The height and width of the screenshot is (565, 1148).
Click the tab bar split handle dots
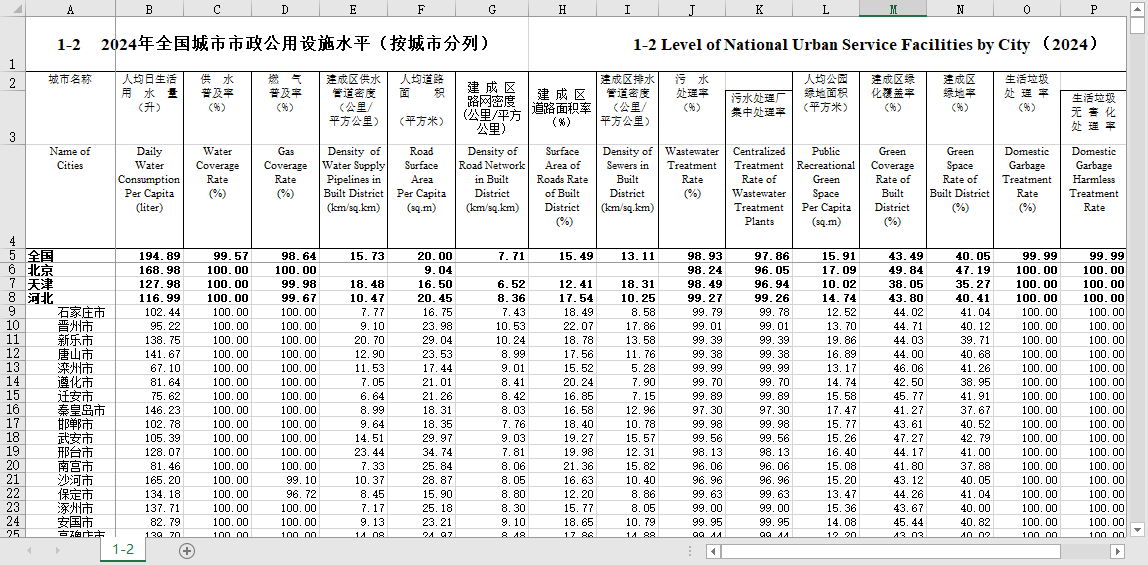[690, 551]
